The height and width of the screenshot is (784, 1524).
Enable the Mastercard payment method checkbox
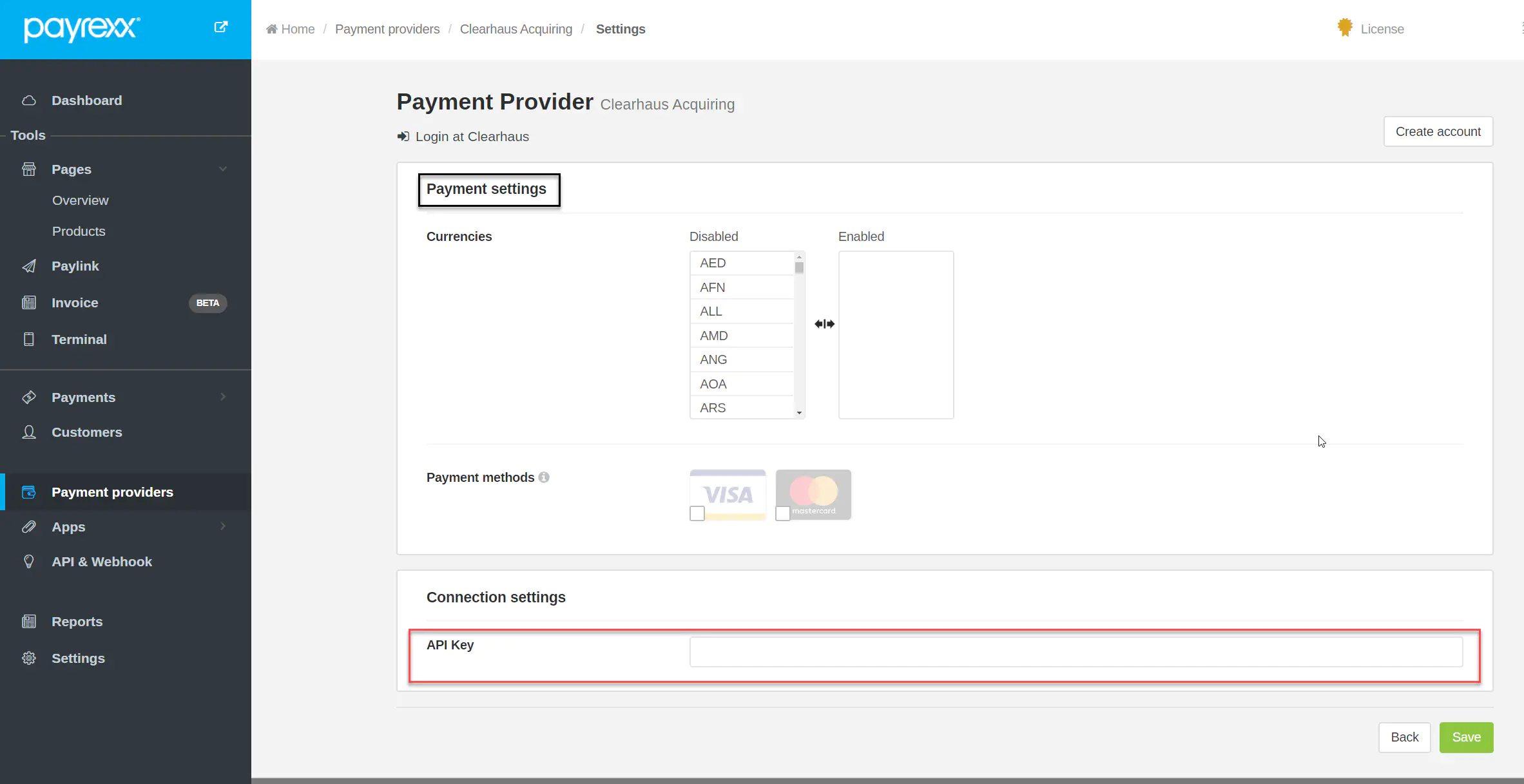pos(783,513)
